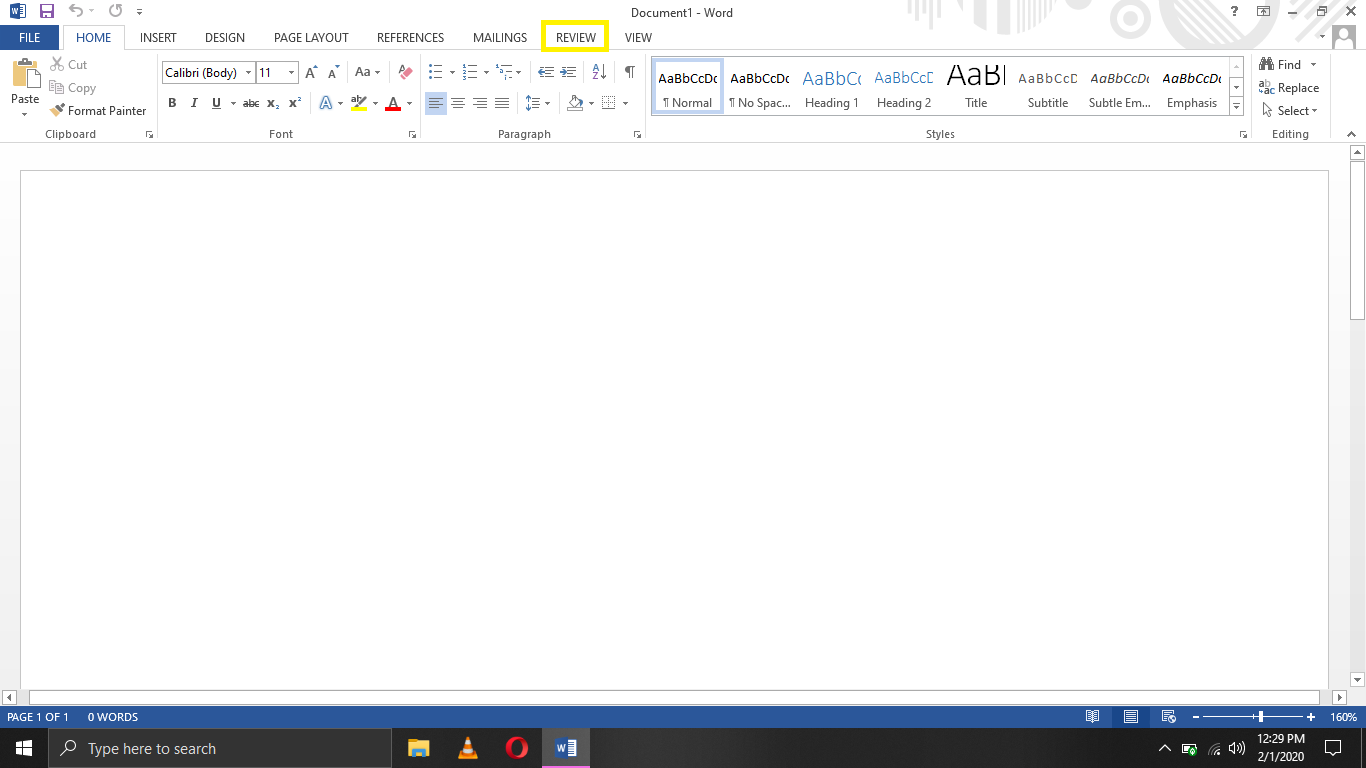
Task: Click the Replace button
Action: [x=1289, y=88]
